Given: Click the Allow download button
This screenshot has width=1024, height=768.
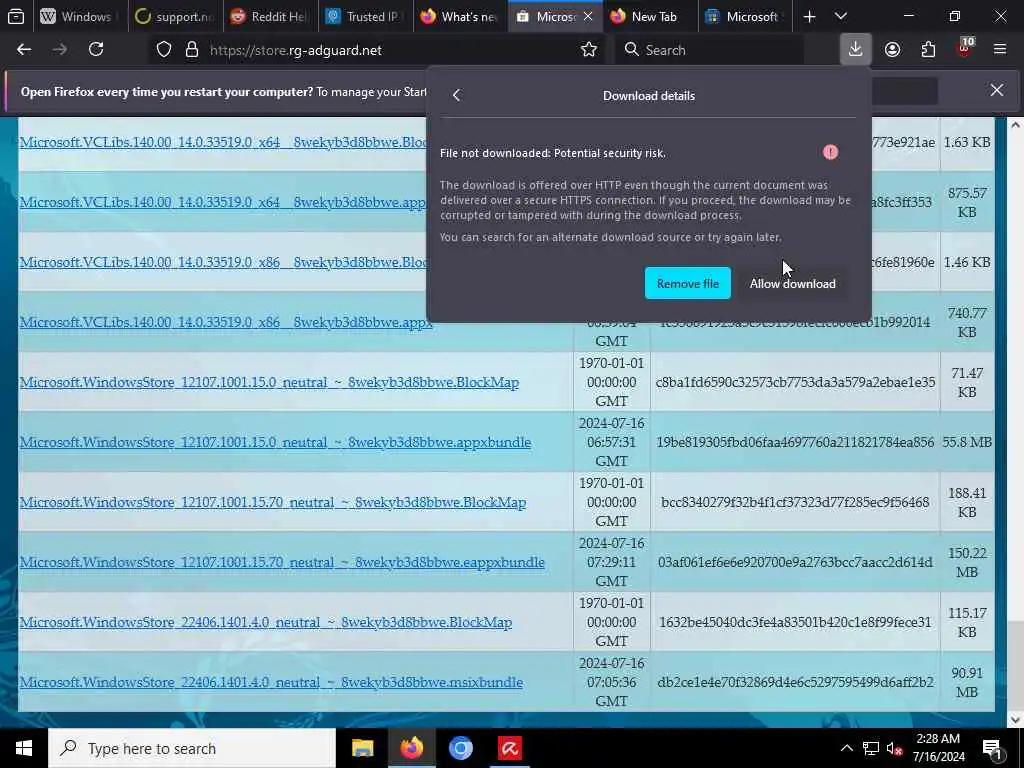Looking at the screenshot, I should click(792, 283).
